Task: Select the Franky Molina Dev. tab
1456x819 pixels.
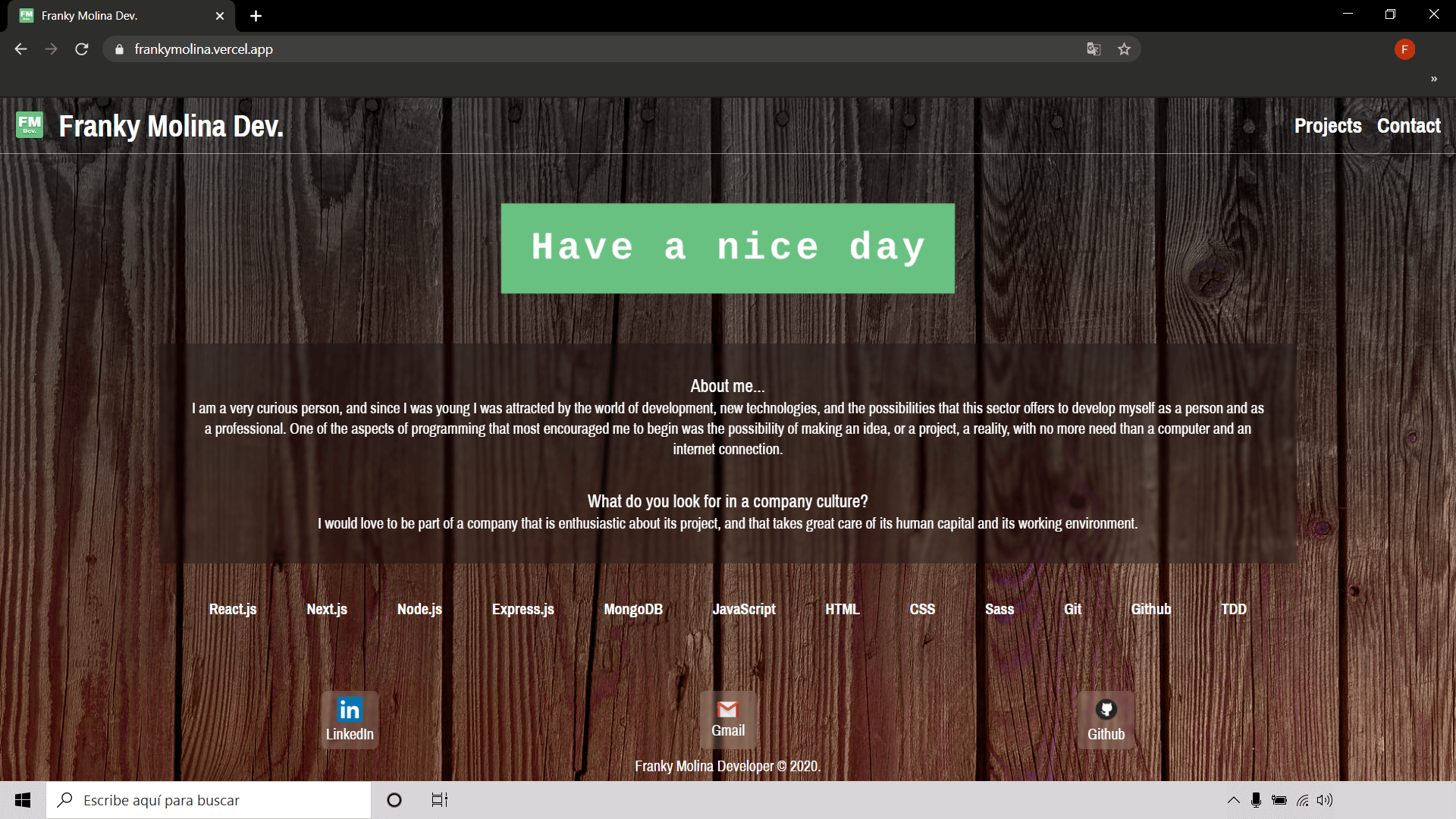Action: click(121, 16)
